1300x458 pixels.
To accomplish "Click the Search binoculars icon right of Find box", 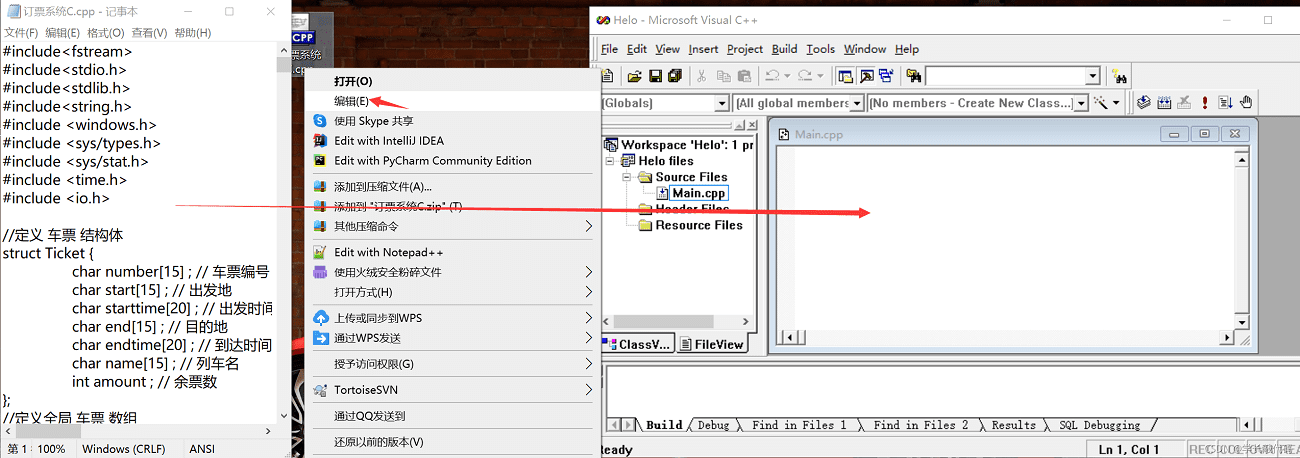I will [x=1119, y=77].
